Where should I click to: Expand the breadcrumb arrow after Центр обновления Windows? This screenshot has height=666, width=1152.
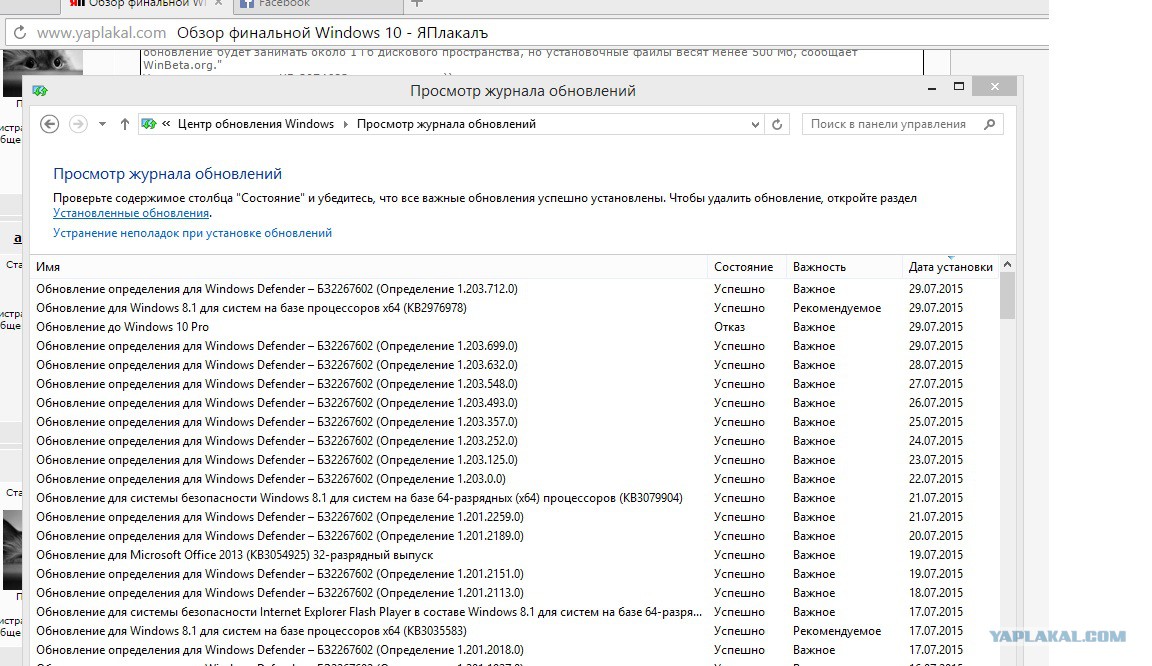pyautogui.click(x=345, y=124)
